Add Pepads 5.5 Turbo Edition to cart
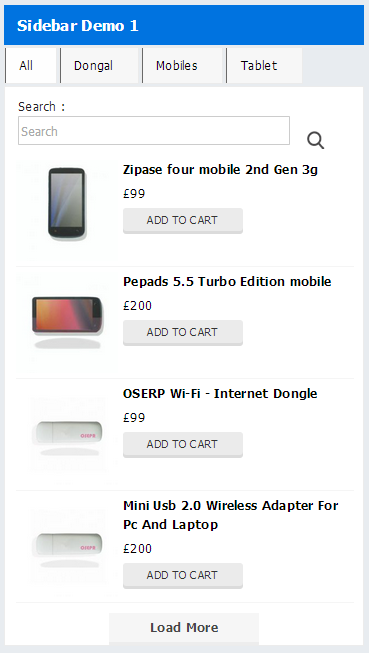The image size is (369, 653). click(x=183, y=333)
